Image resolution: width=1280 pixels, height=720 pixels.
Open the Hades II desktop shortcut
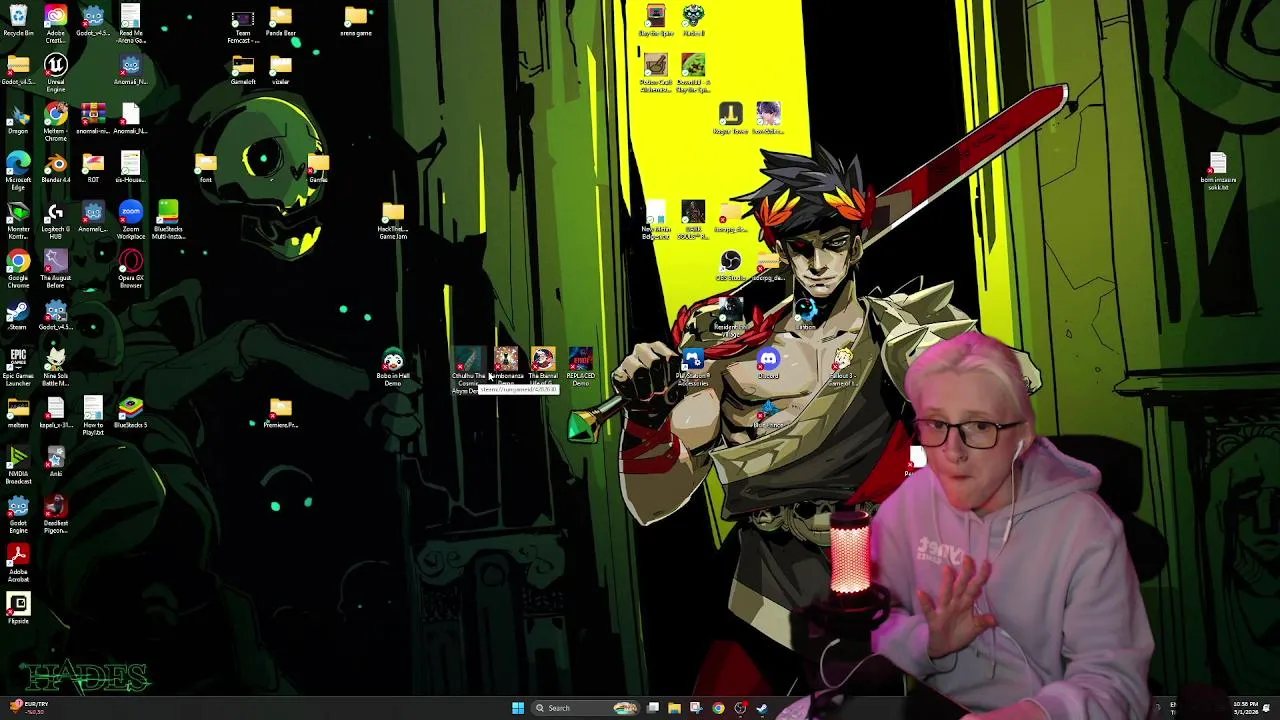tap(693, 21)
